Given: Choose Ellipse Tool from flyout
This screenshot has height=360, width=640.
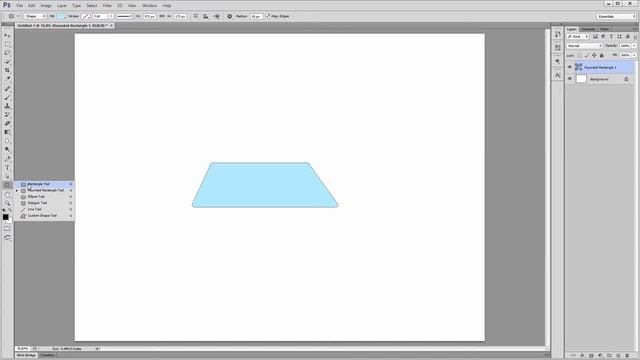Looking at the screenshot, I should pyautogui.click(x=44, y=197).
